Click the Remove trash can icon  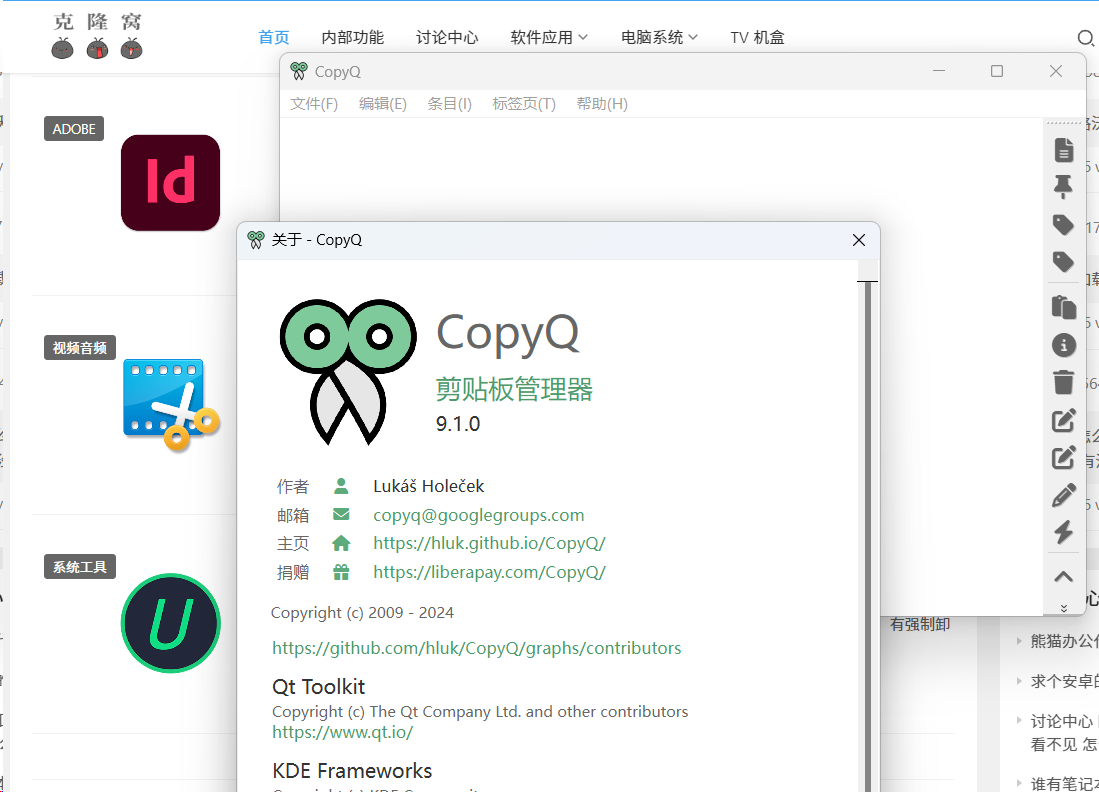point(1063,383)
